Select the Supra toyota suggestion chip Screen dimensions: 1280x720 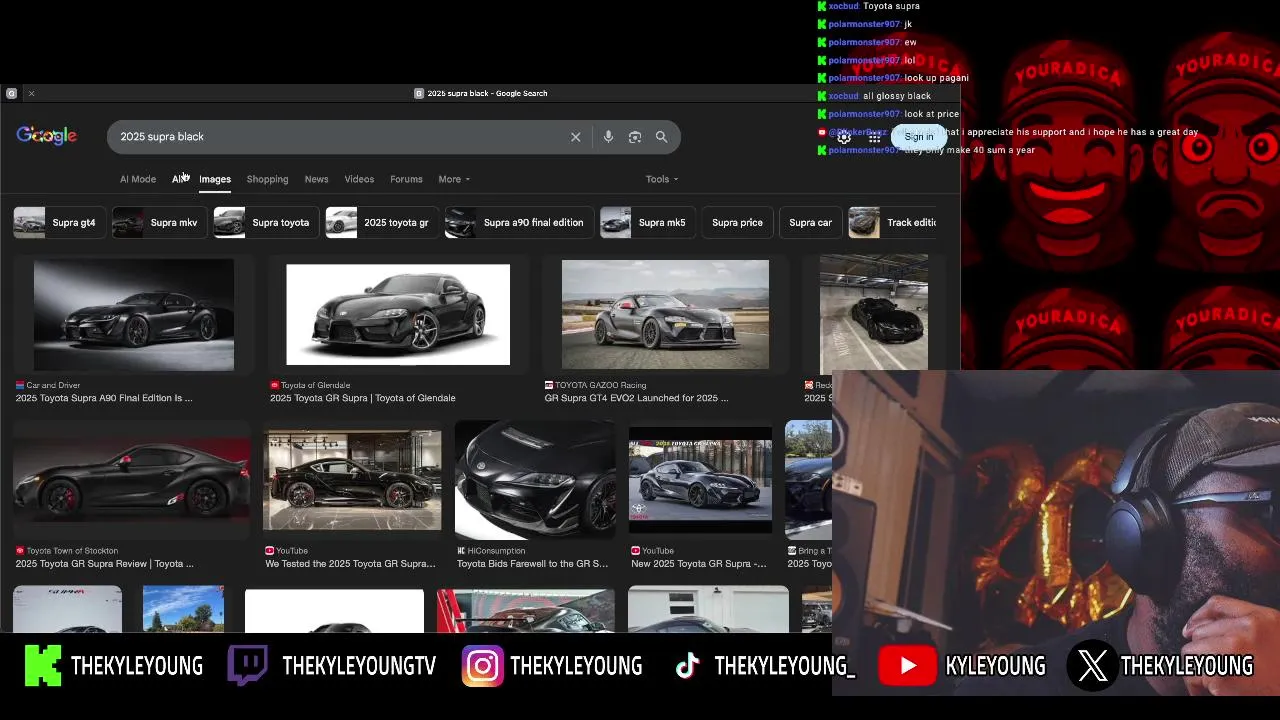tap(265, 222)
